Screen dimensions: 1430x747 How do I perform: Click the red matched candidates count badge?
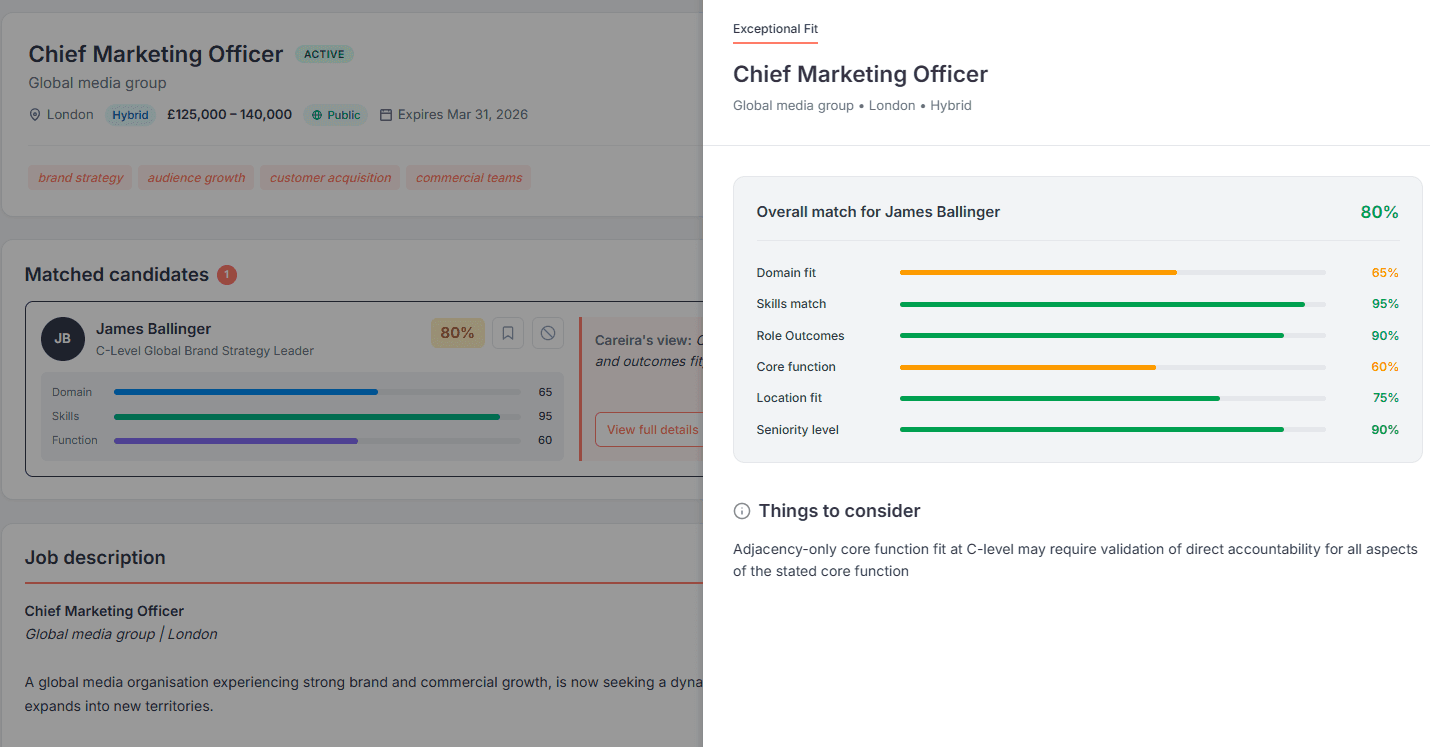coord(227,275)
